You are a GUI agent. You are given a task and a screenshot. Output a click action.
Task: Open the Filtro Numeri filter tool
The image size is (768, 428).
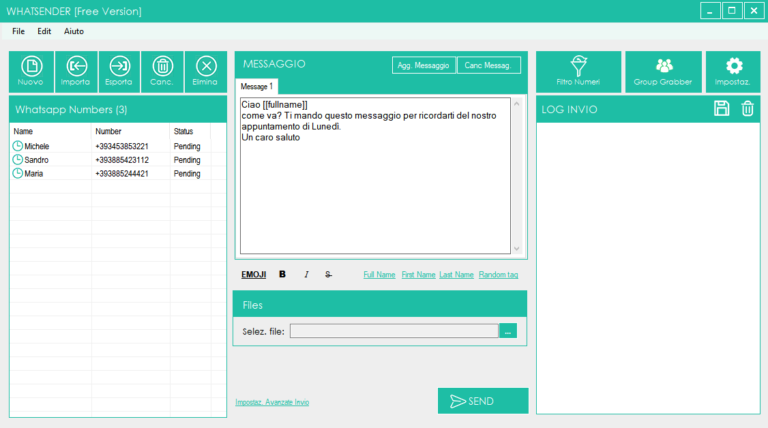[578, 71]
